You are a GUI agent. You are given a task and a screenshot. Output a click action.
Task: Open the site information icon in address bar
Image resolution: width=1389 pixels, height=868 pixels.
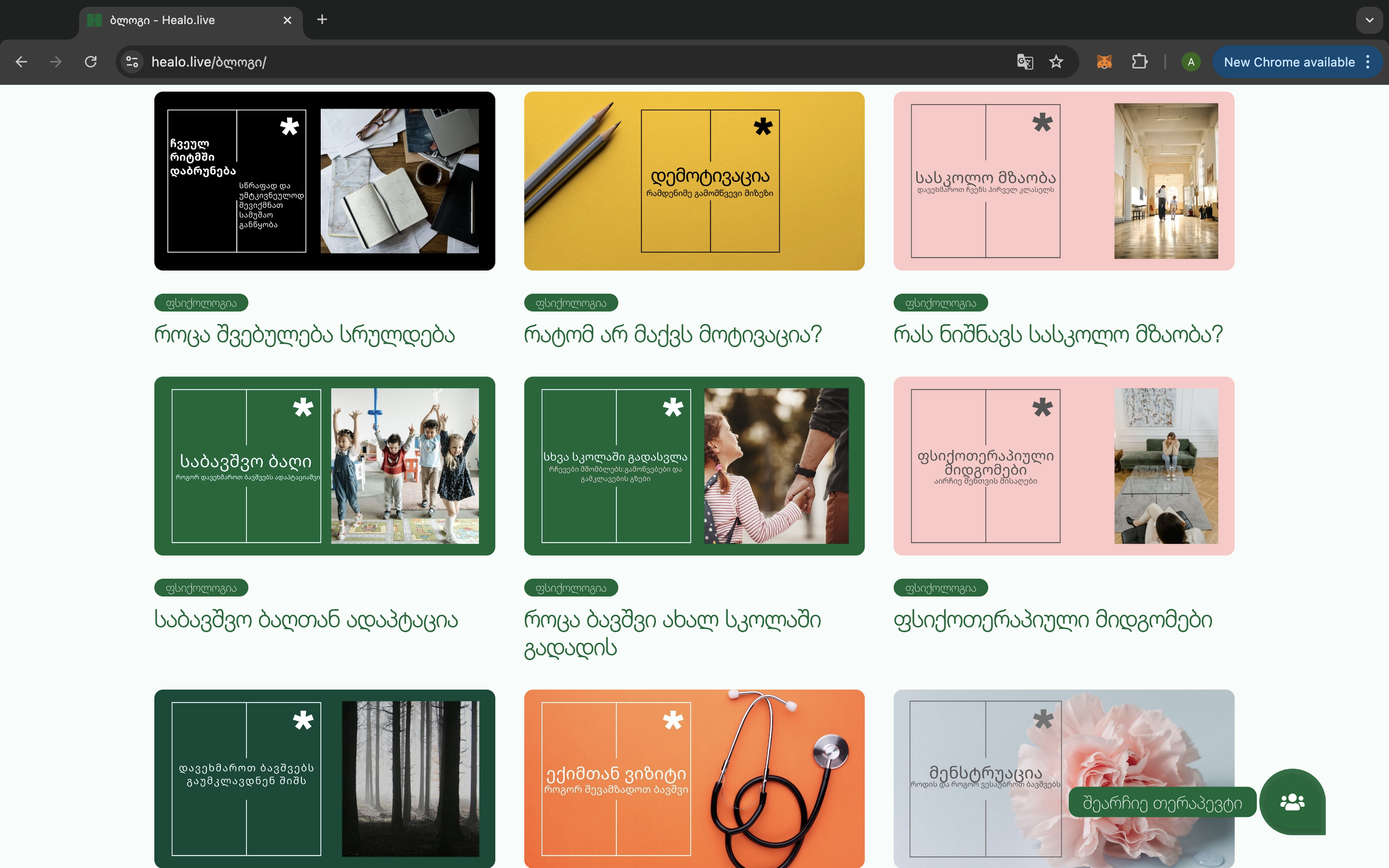point(132,62)
